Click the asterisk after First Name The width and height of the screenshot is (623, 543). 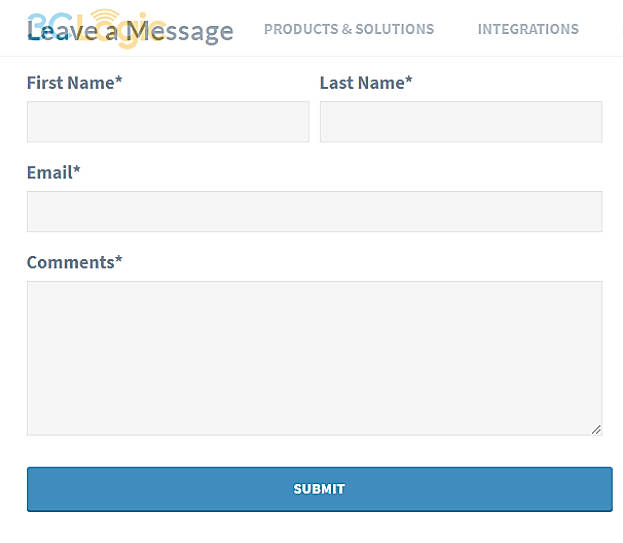[x=119, y=81]
